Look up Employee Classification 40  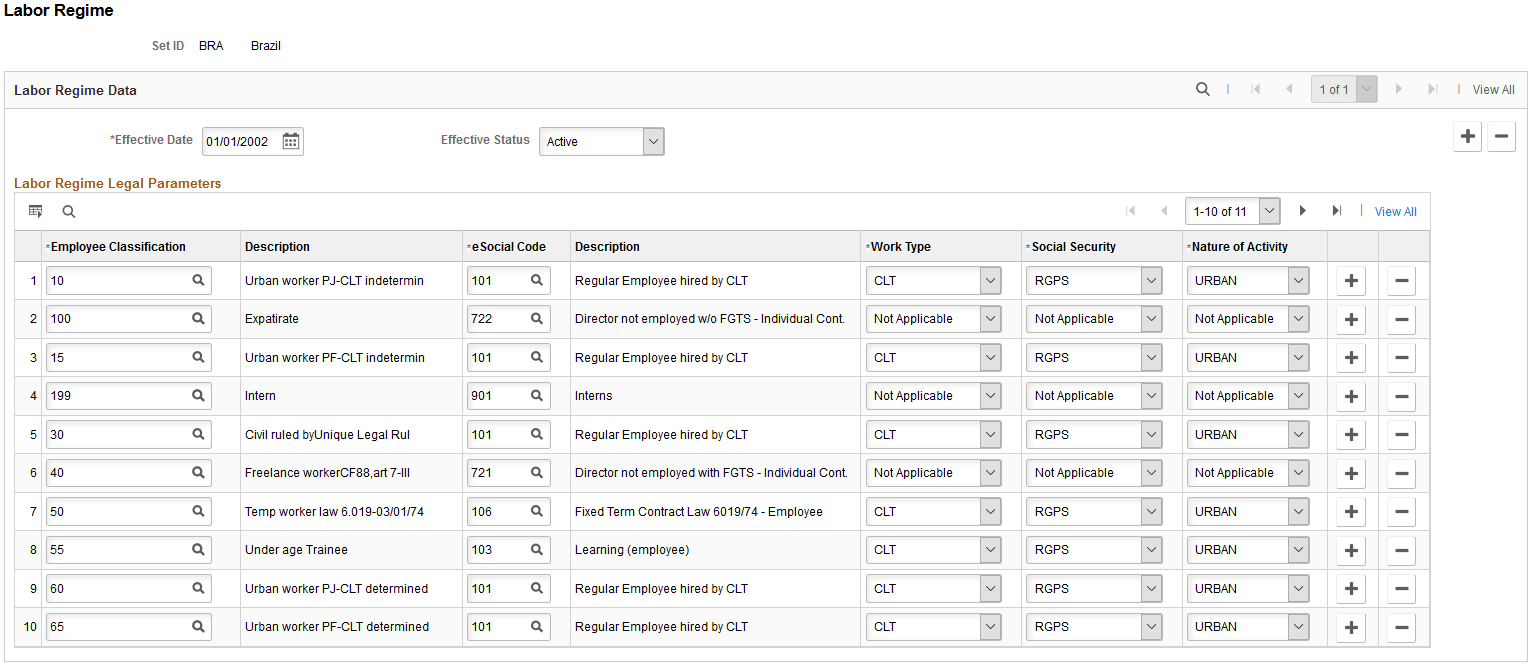tap(198, 473)
